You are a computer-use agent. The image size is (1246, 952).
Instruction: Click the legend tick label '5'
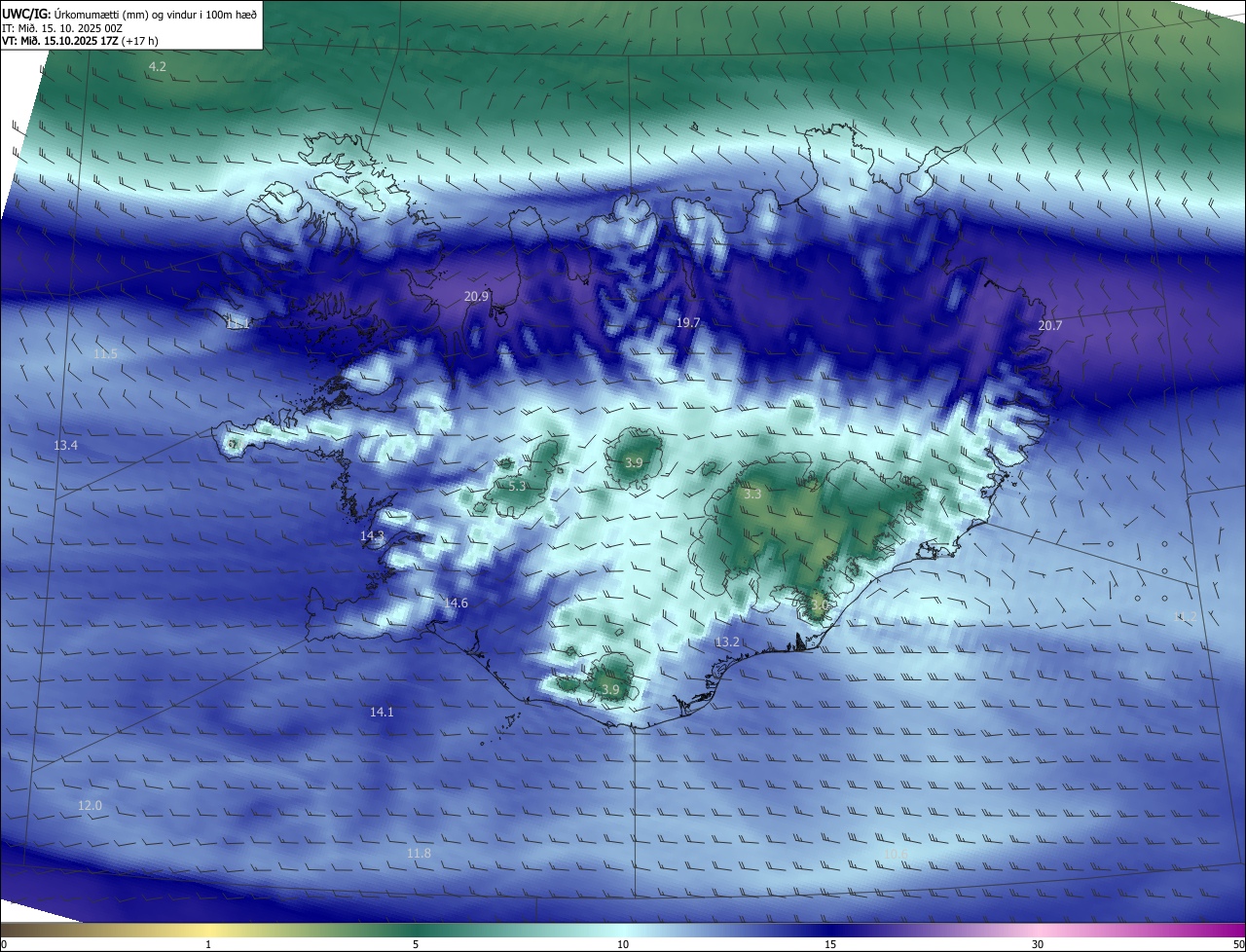[x=416, y=944]
